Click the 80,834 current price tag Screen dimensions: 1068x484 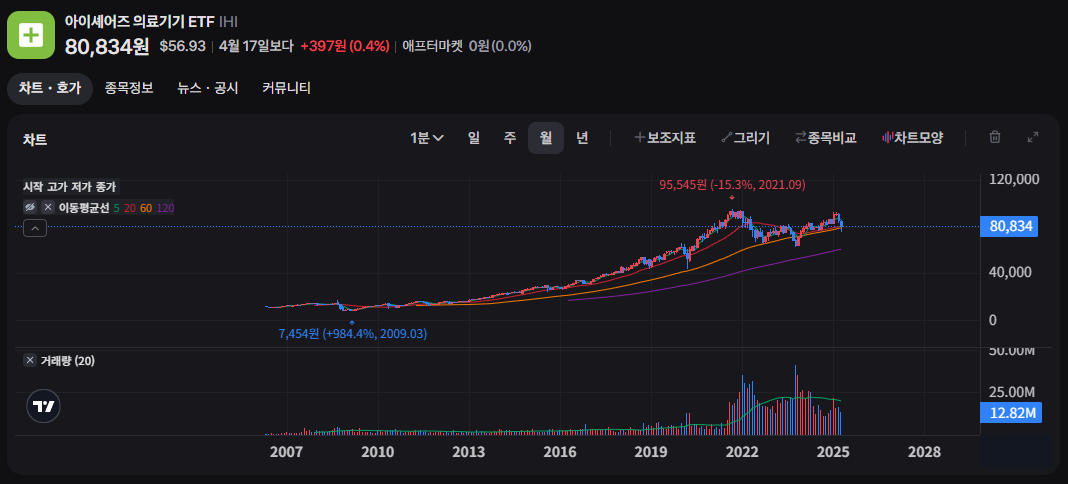[1009, 227]
